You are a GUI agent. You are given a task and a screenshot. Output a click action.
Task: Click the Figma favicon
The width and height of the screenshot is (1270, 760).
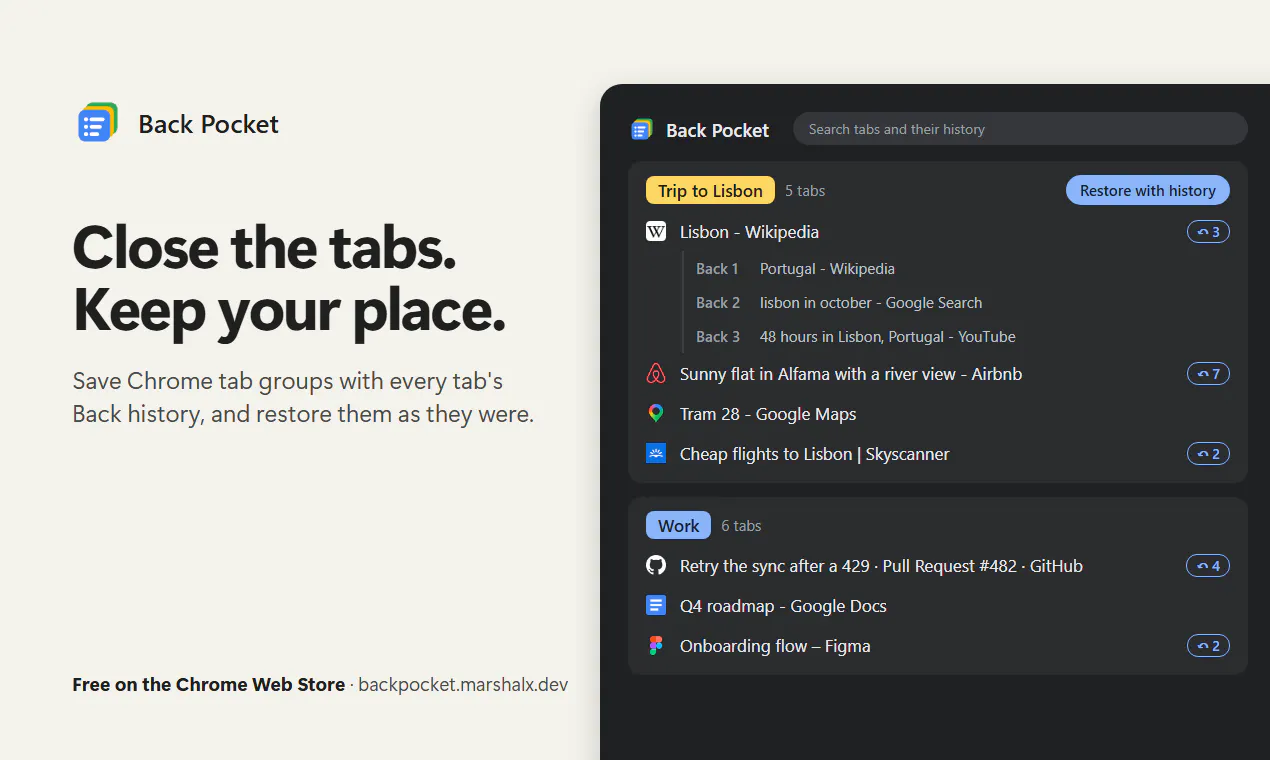pos(656,646)
